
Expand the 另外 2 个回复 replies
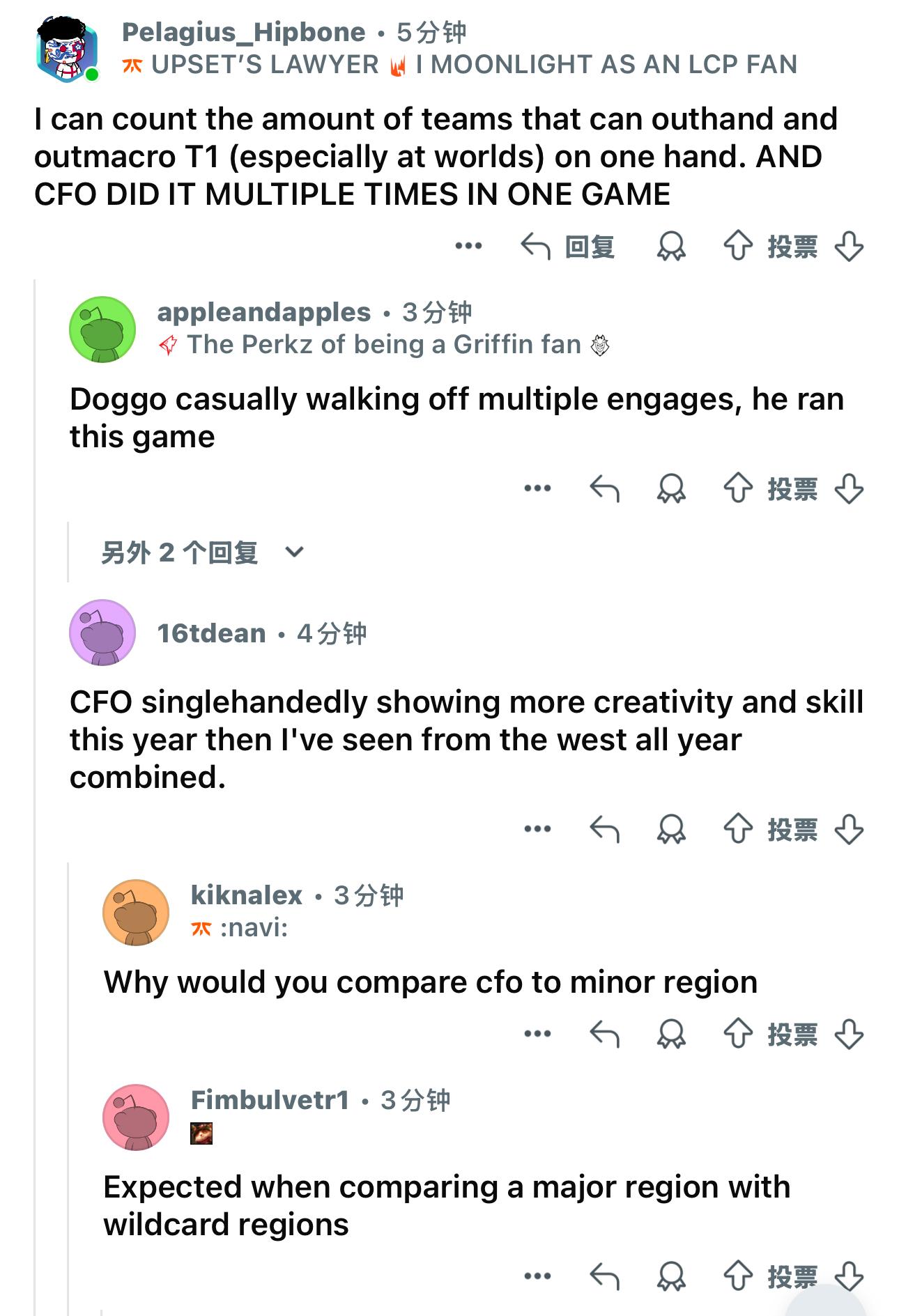(202, 552)
